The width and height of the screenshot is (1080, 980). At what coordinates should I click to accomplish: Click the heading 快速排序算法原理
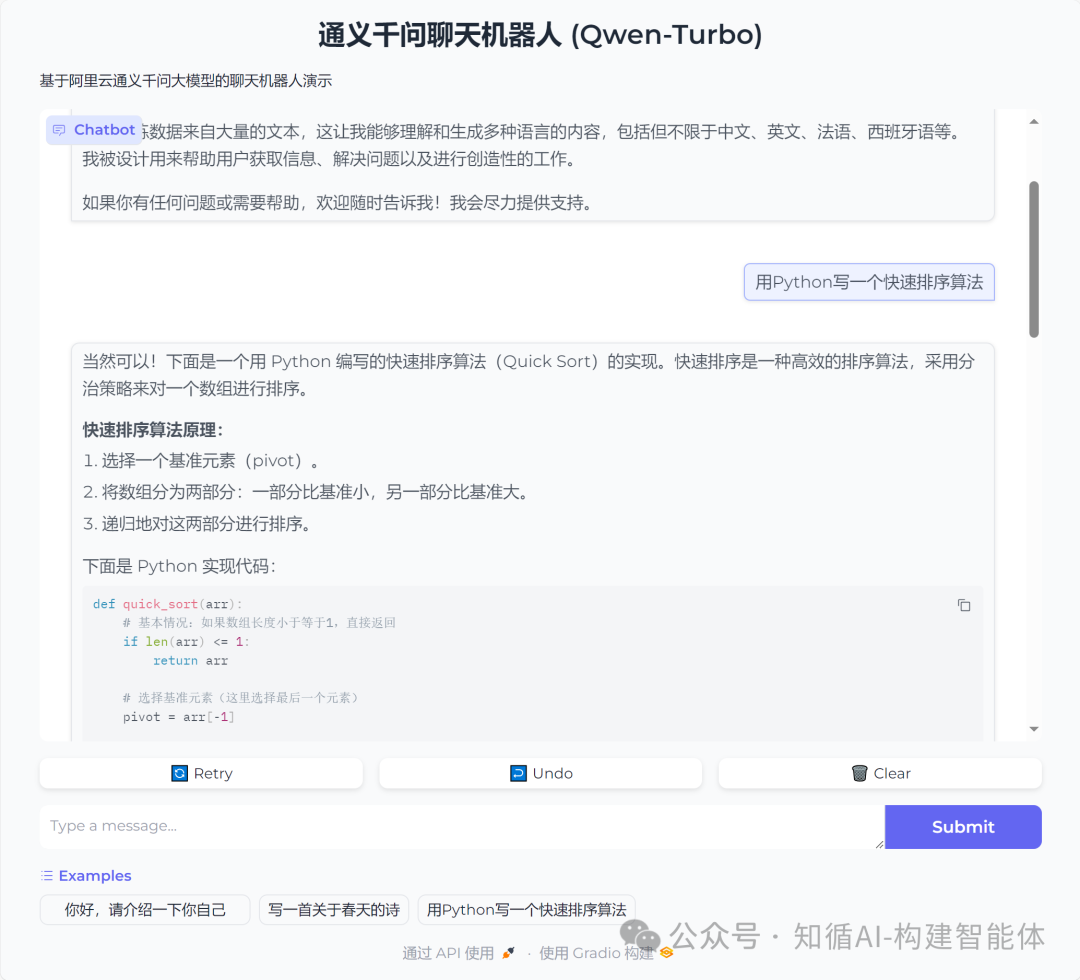pos(153,430)
